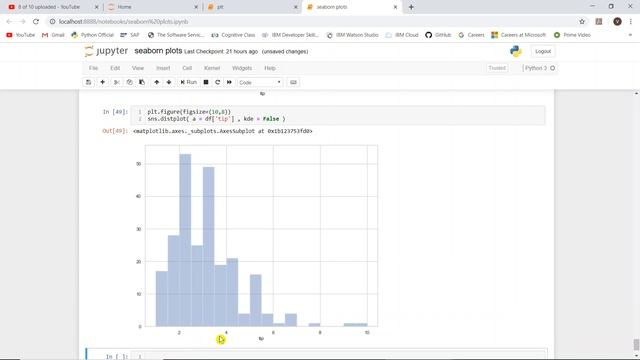Image resolution: width=640 pixels, height=360 pixels.
Task: Open the Kernel menu
Action: (x=212, y=68)
